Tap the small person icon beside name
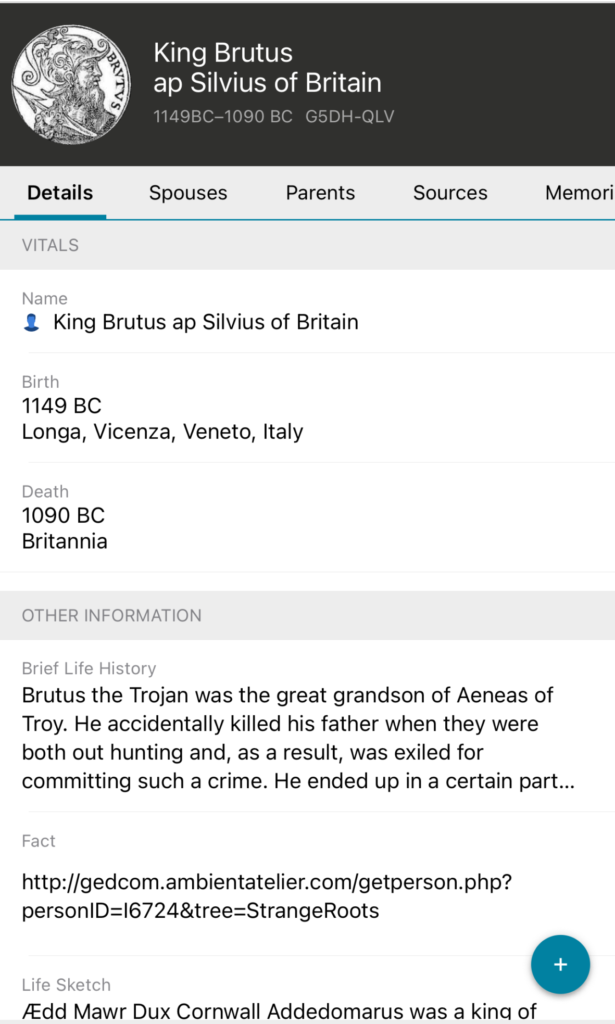The height and width of the screenshot is (1024, 615). (x=32, y=323)
